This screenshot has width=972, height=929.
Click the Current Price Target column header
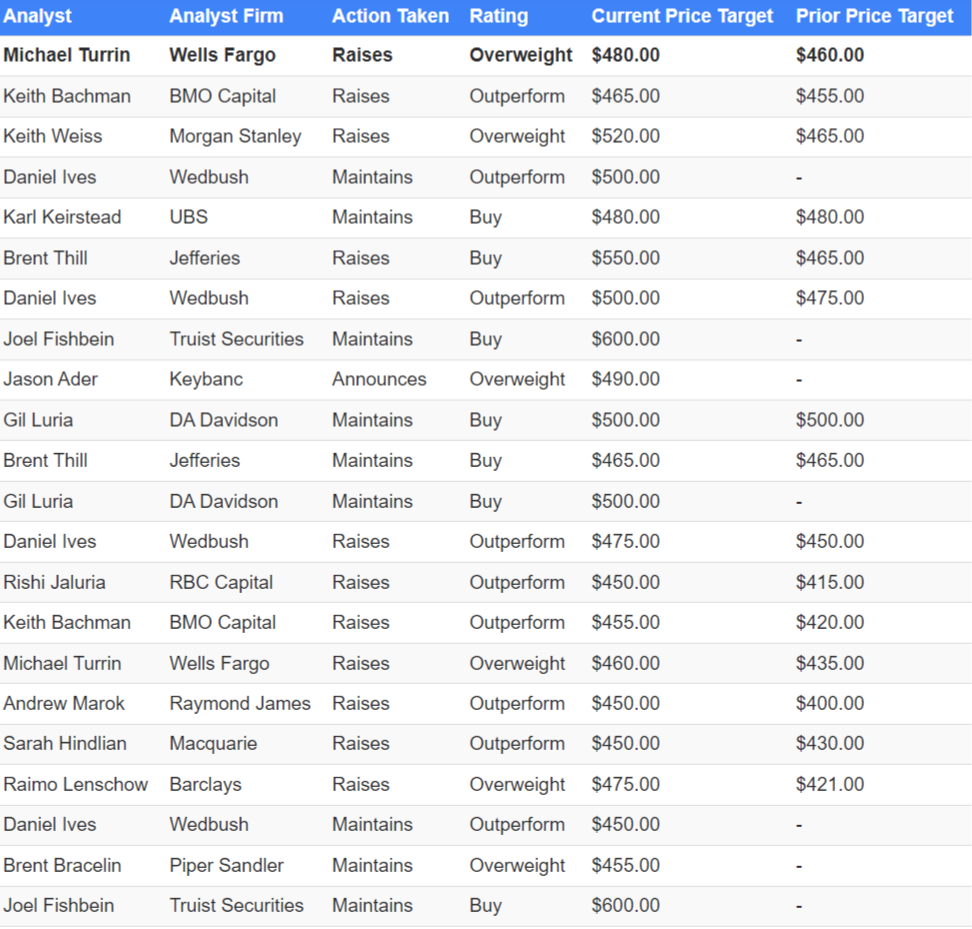(x=682, y=16)
